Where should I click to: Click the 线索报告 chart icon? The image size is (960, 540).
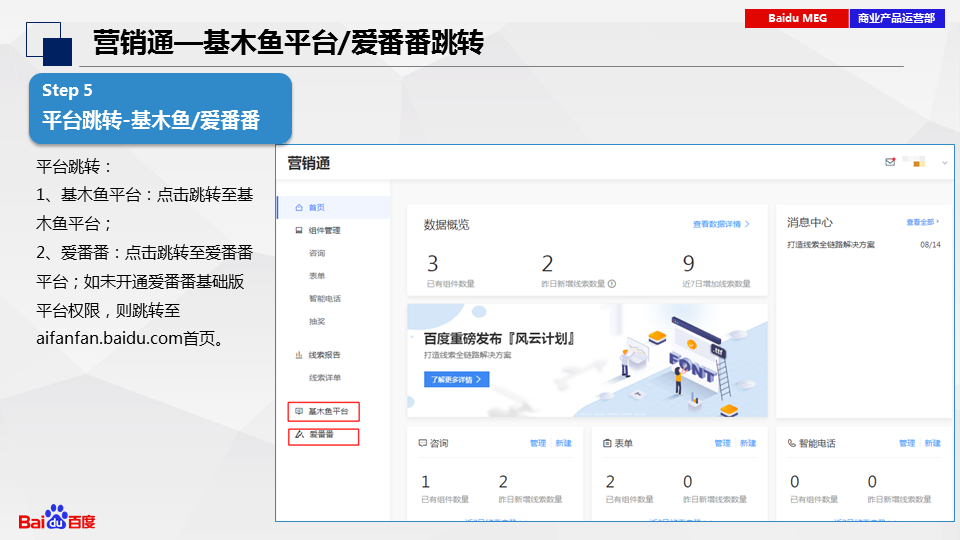click(299, 355)
